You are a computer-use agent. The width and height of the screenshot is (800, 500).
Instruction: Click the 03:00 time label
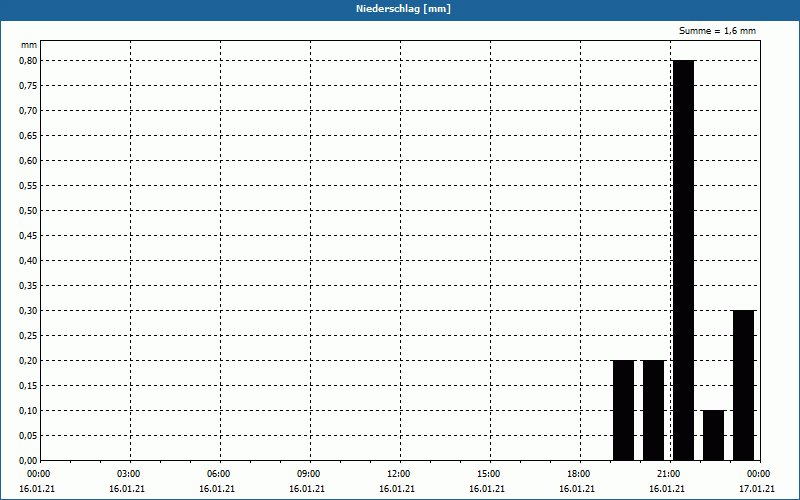pyautogui.click(x=129, y=474)
